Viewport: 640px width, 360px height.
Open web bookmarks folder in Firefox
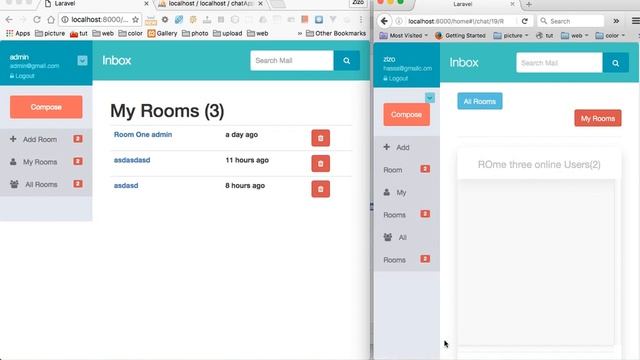click(574, 36)
